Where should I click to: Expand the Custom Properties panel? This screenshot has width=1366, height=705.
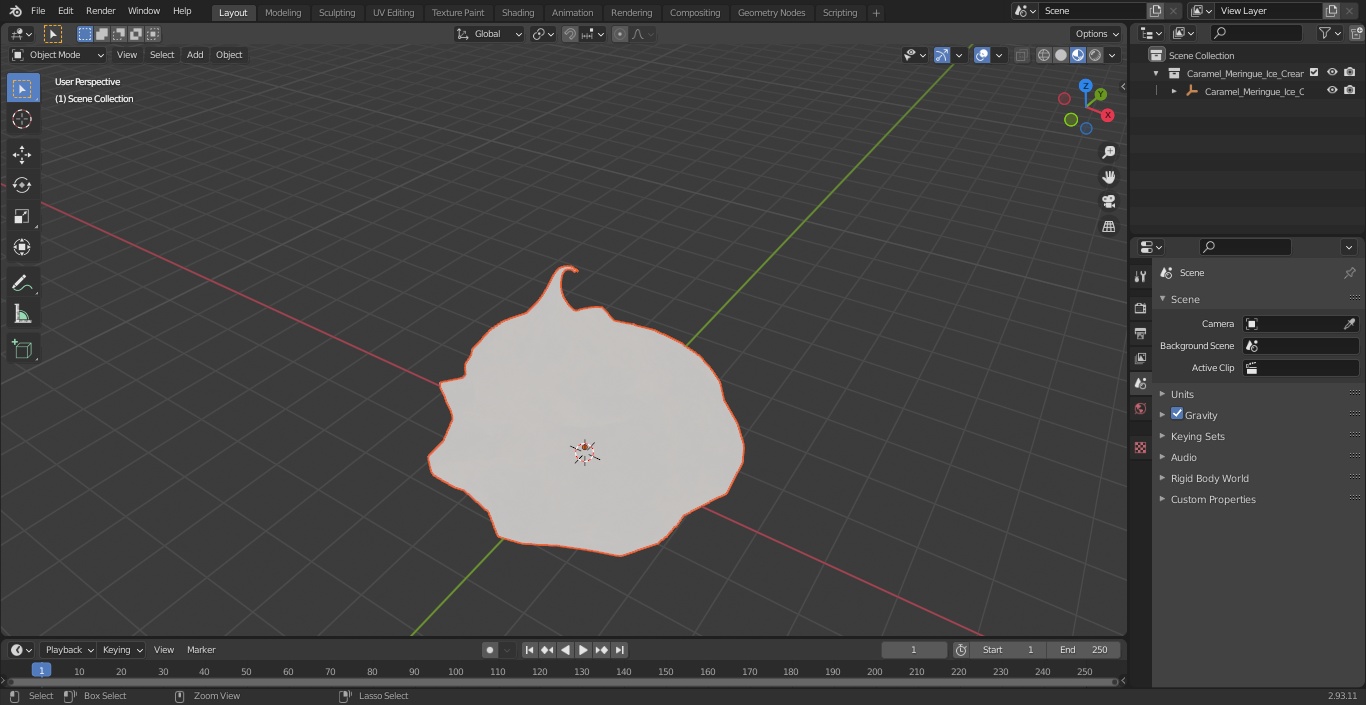(x=1213, y=499)
